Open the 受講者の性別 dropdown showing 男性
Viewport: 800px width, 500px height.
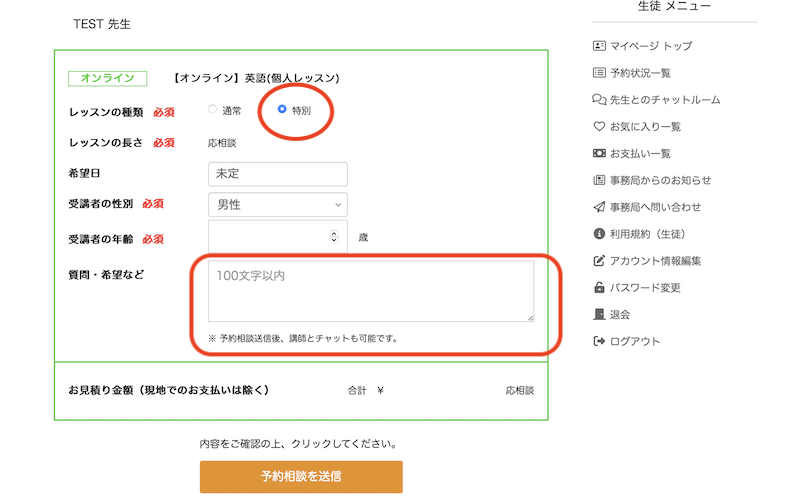click(x=277, y=205)
